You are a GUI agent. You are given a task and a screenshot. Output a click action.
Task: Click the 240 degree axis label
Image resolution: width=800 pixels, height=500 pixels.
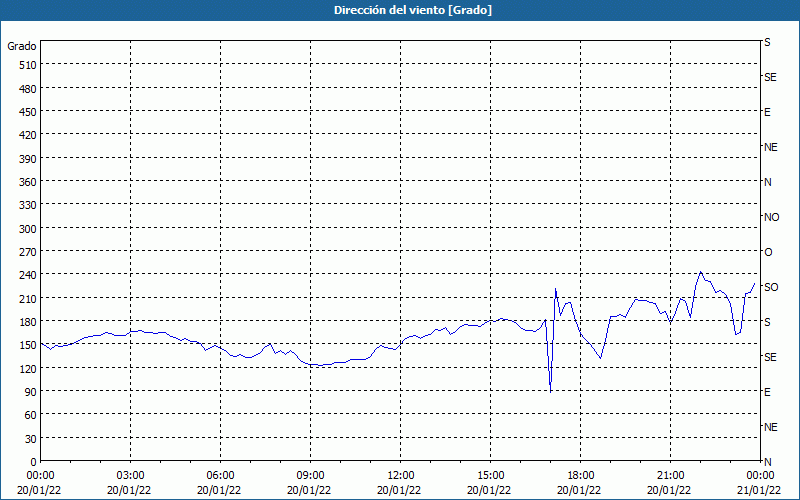pos(29,276)
